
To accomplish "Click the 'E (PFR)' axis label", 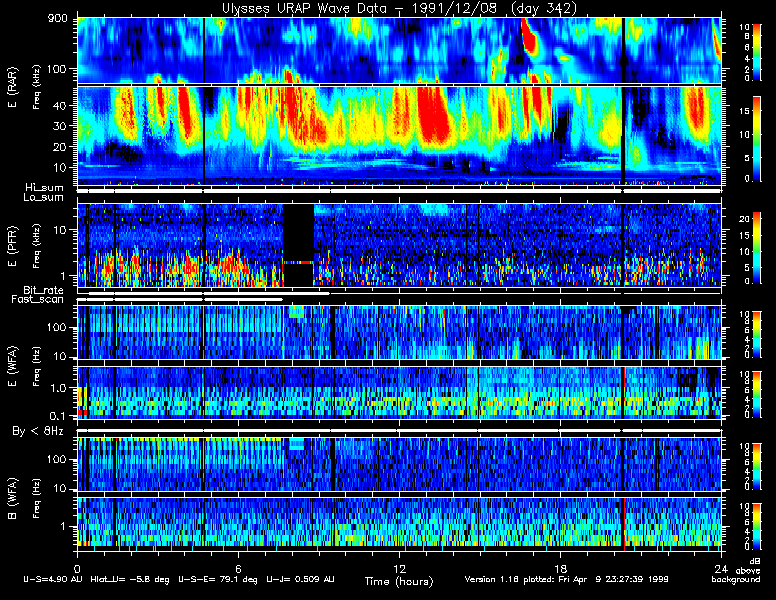I will [12, 246].
